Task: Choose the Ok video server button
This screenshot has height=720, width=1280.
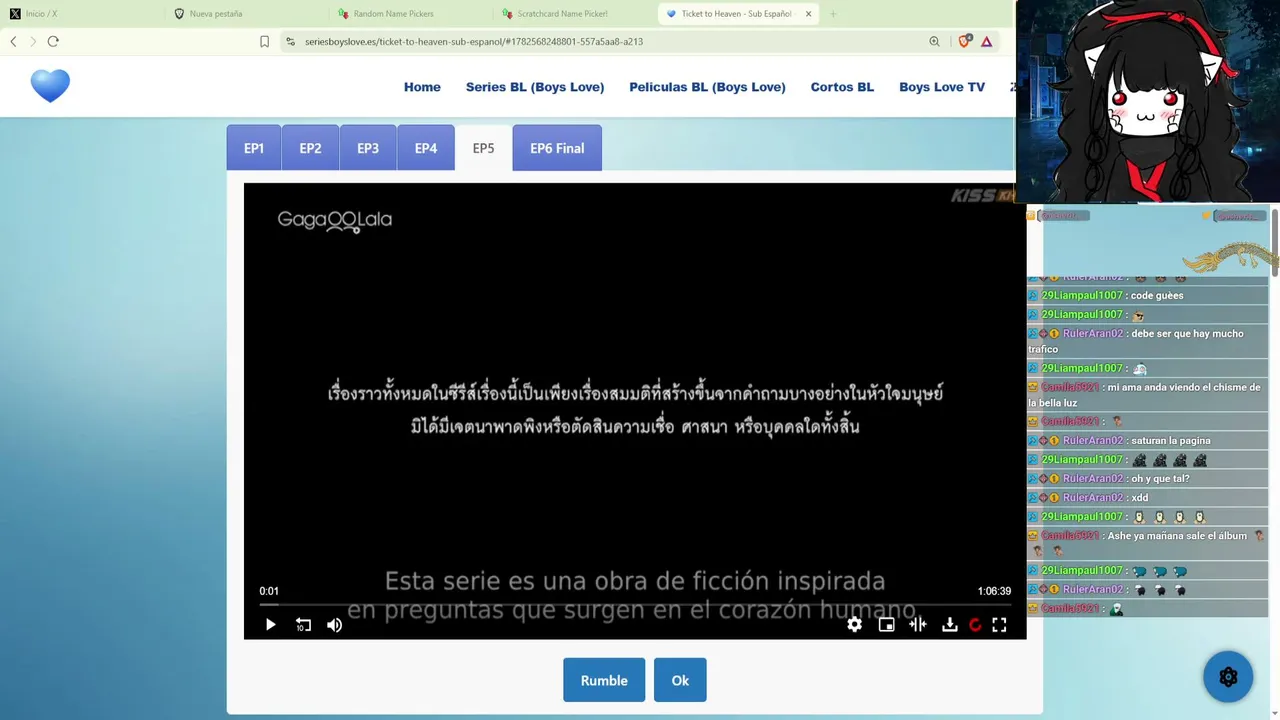Action: pos(680,680)
